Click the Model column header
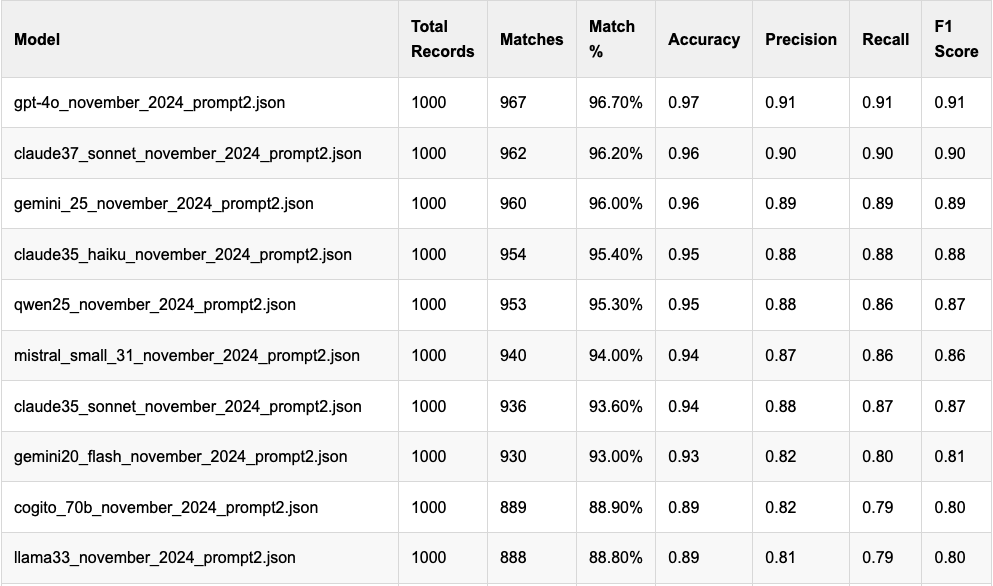The image size is (993, 586). (38, 39)
